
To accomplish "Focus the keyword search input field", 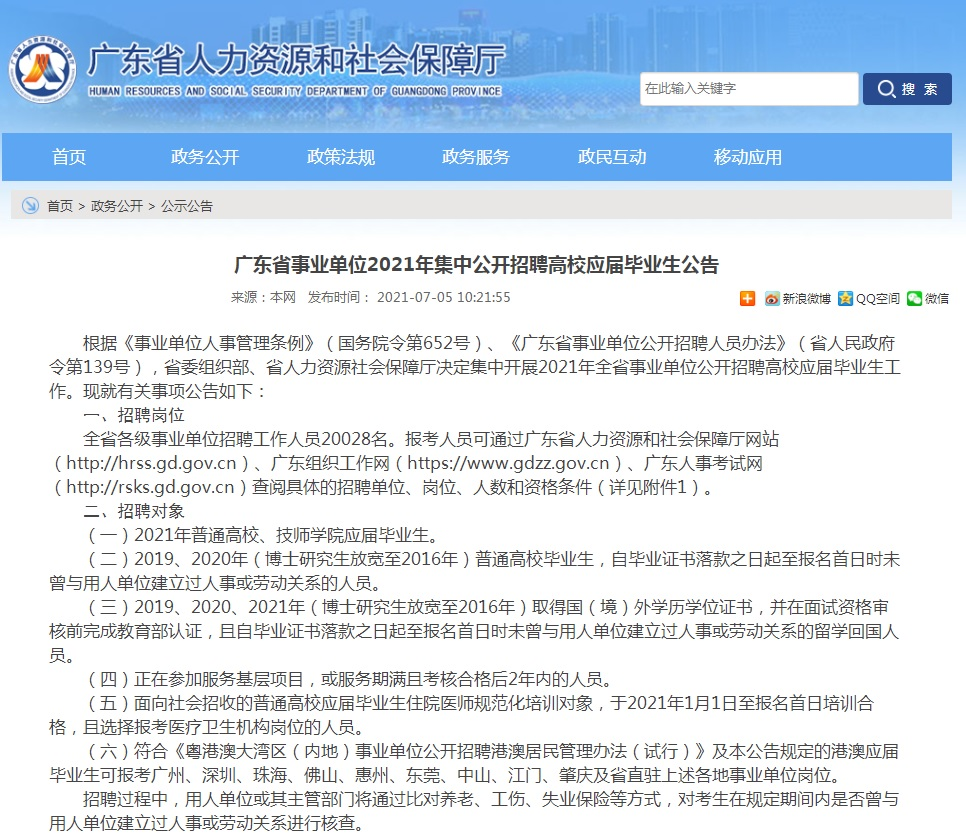I will pos(748,89).
